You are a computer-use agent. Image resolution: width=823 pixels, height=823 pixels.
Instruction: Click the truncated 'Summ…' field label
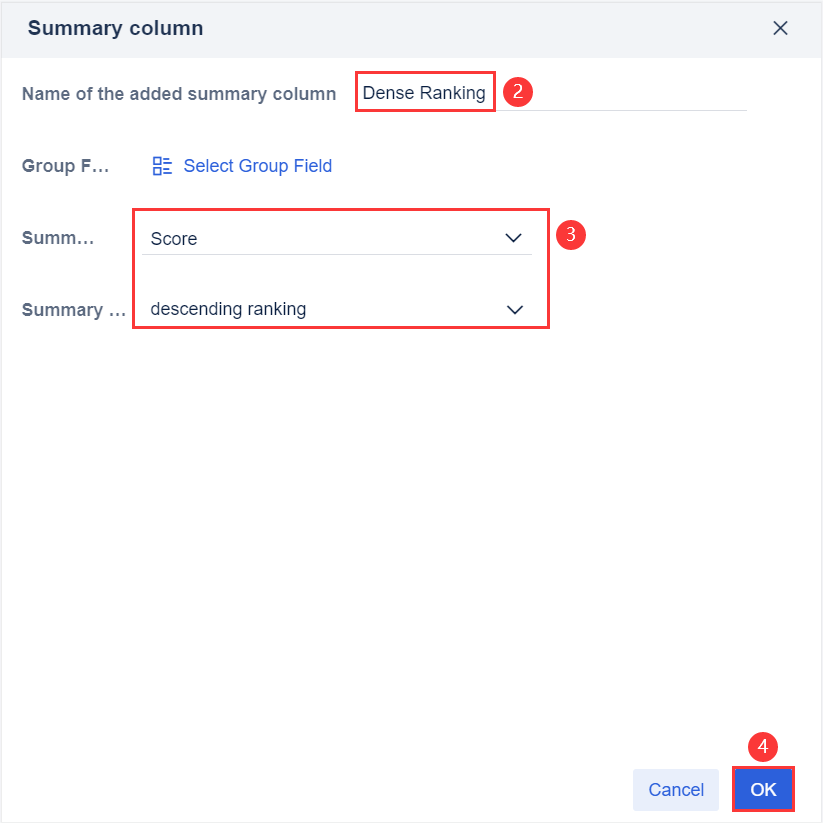pyautogui.click(x=58, y=239)
